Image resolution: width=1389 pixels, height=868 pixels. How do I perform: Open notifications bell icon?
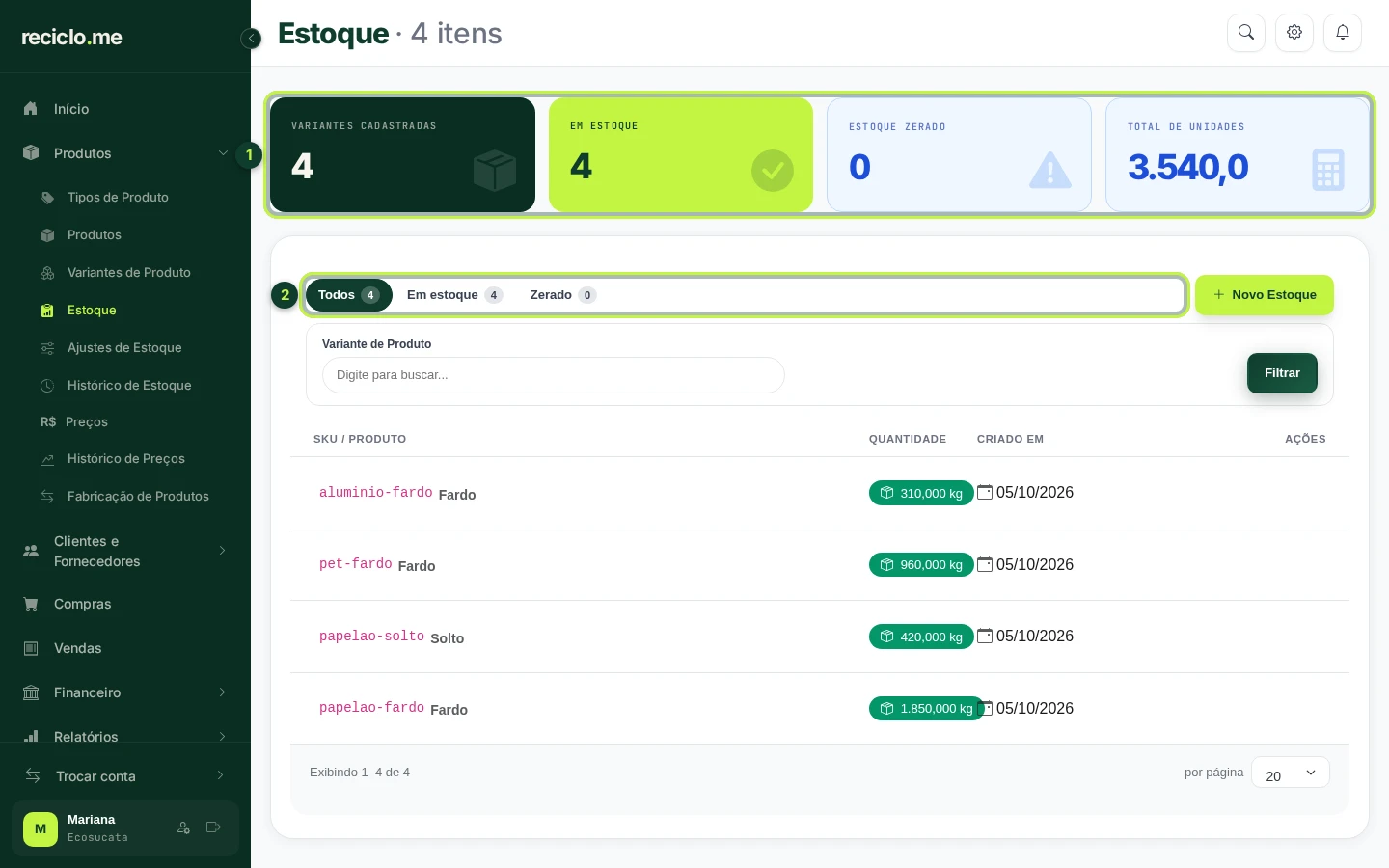[1343, 33]
